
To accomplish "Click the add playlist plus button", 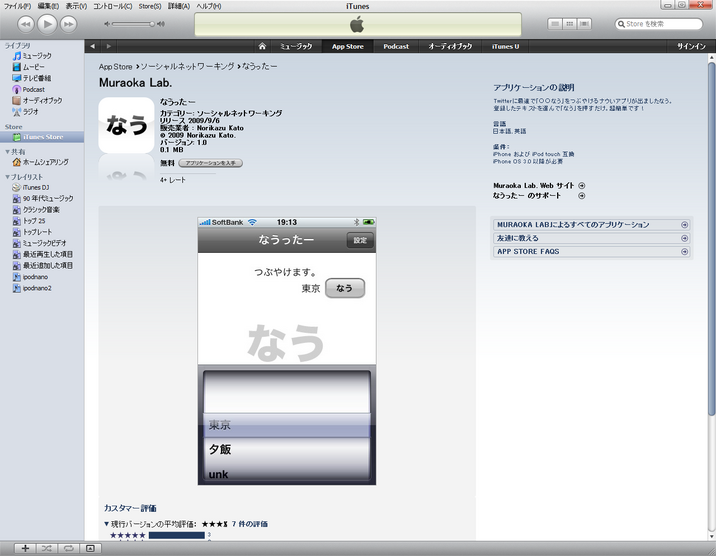I will pos(25,548).
